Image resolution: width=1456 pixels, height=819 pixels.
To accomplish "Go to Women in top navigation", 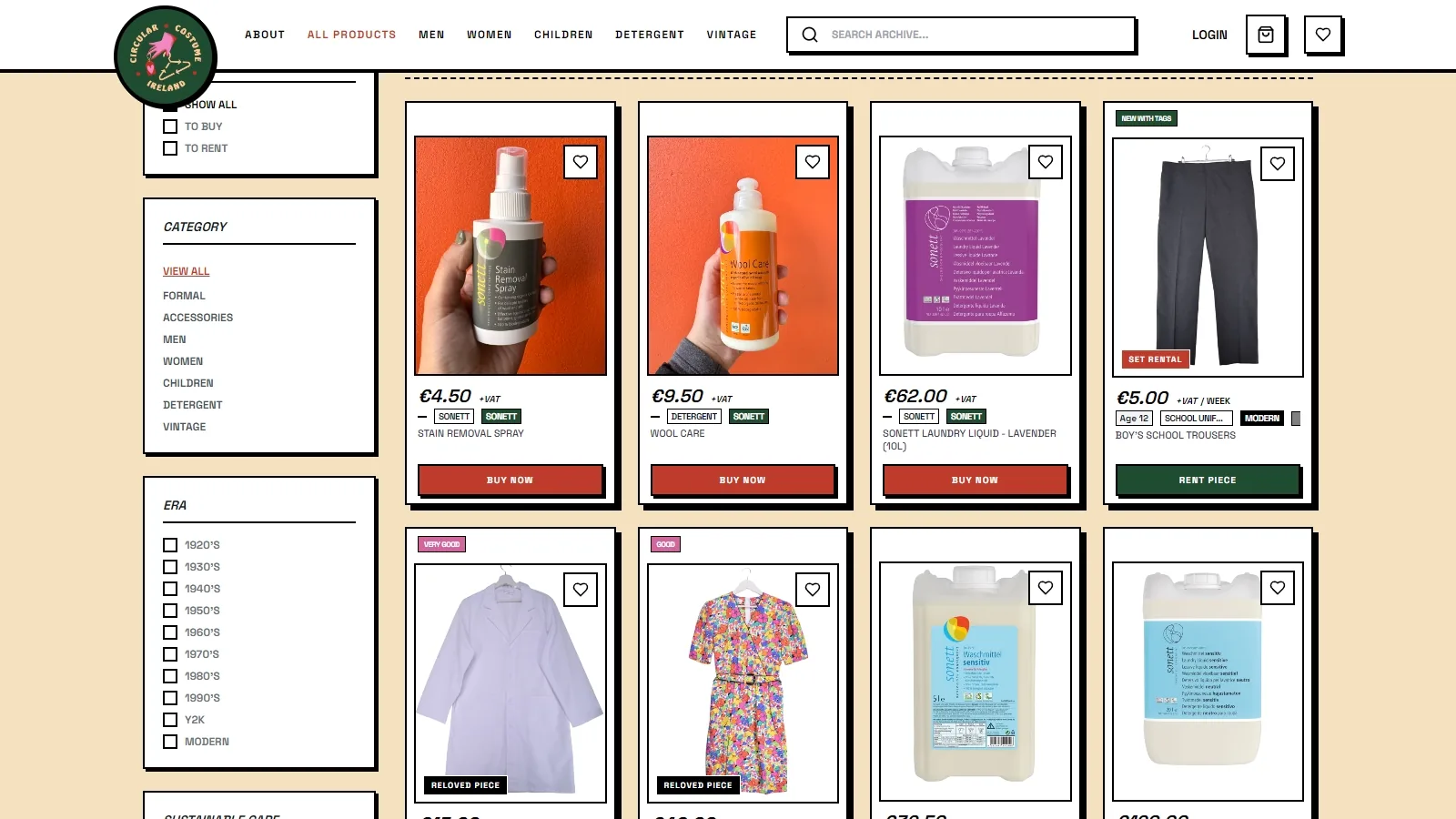I will (x=490, y=35).
